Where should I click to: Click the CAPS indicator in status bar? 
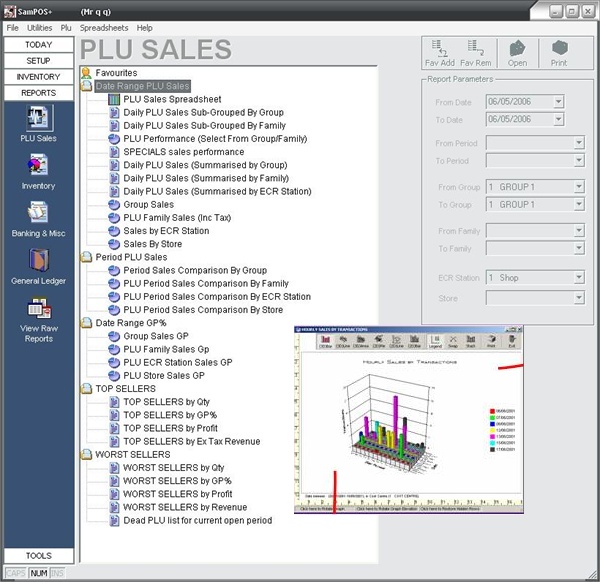16,573
